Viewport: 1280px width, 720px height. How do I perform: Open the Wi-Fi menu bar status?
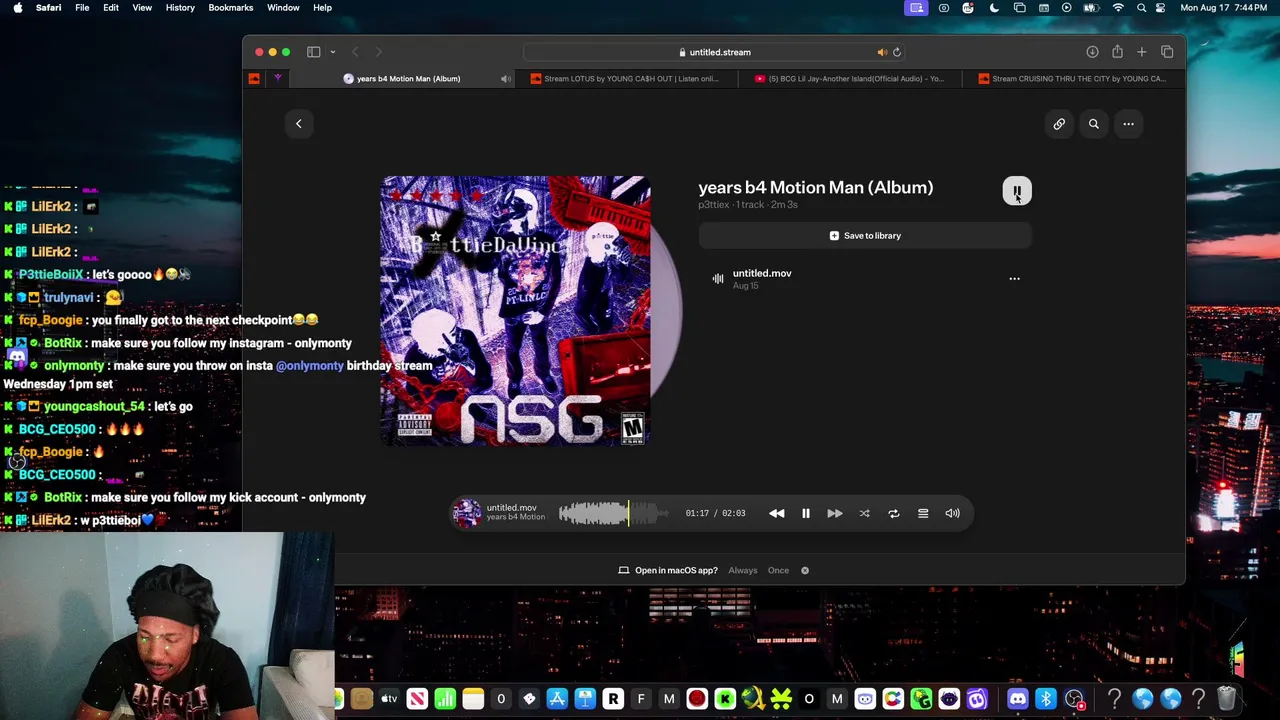[x=1118, y=8]
